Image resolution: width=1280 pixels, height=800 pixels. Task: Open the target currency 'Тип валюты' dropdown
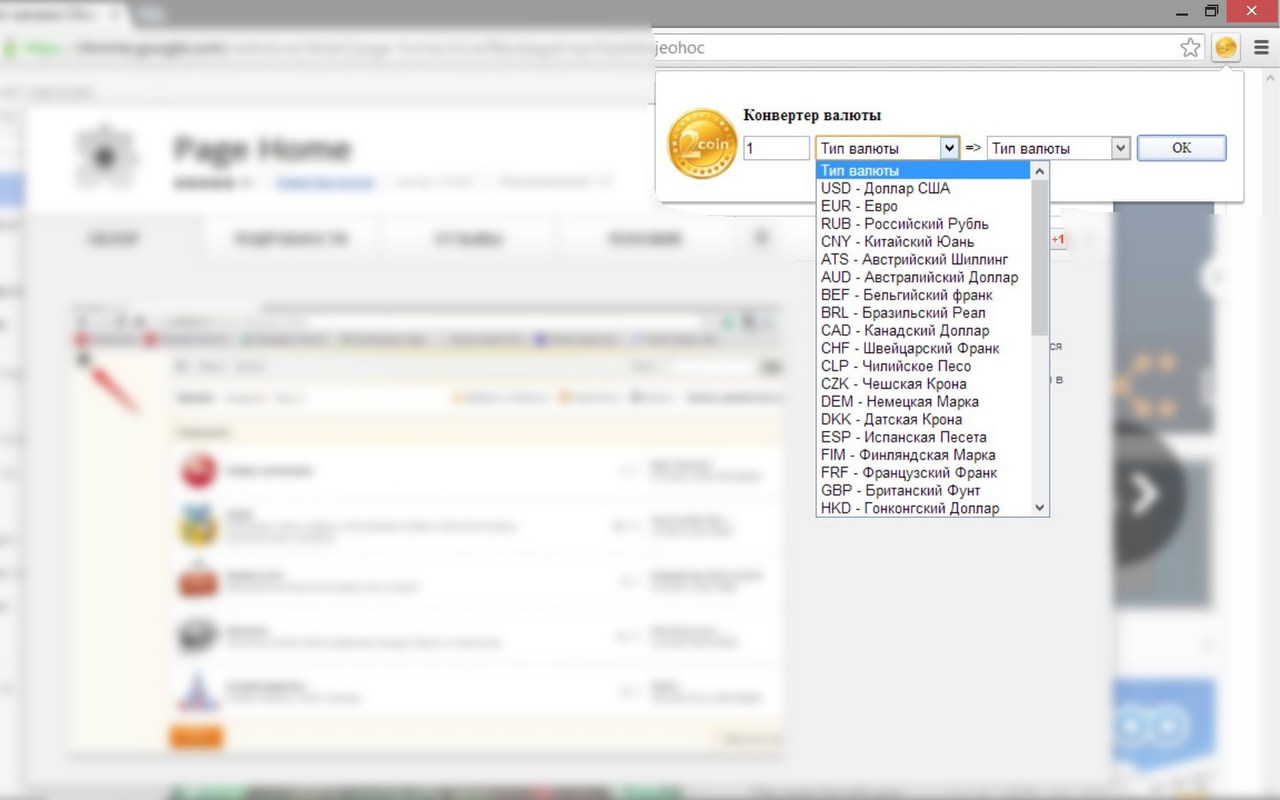1059,148
